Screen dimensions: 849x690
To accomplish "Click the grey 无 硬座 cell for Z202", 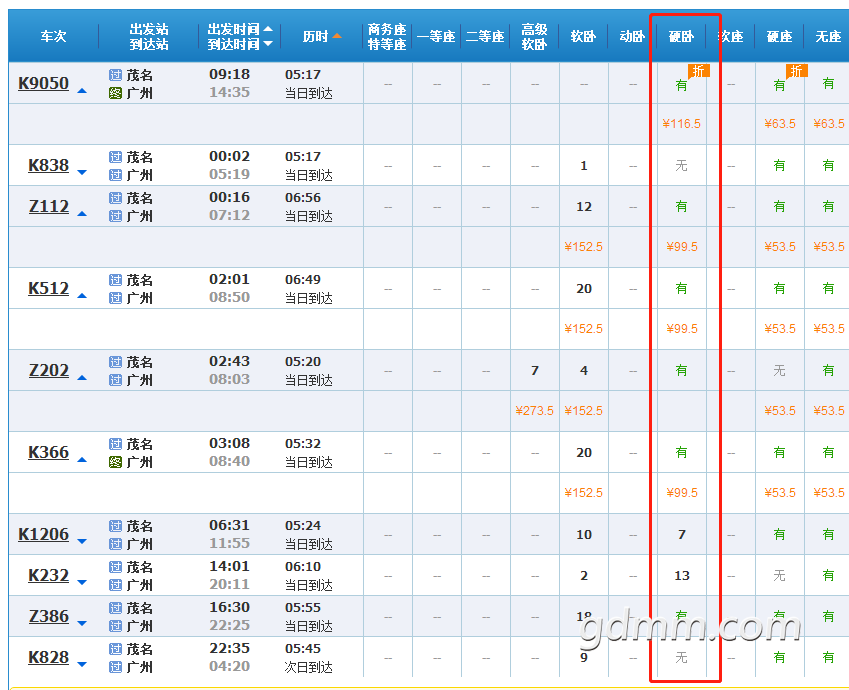I will pos(779,370).
